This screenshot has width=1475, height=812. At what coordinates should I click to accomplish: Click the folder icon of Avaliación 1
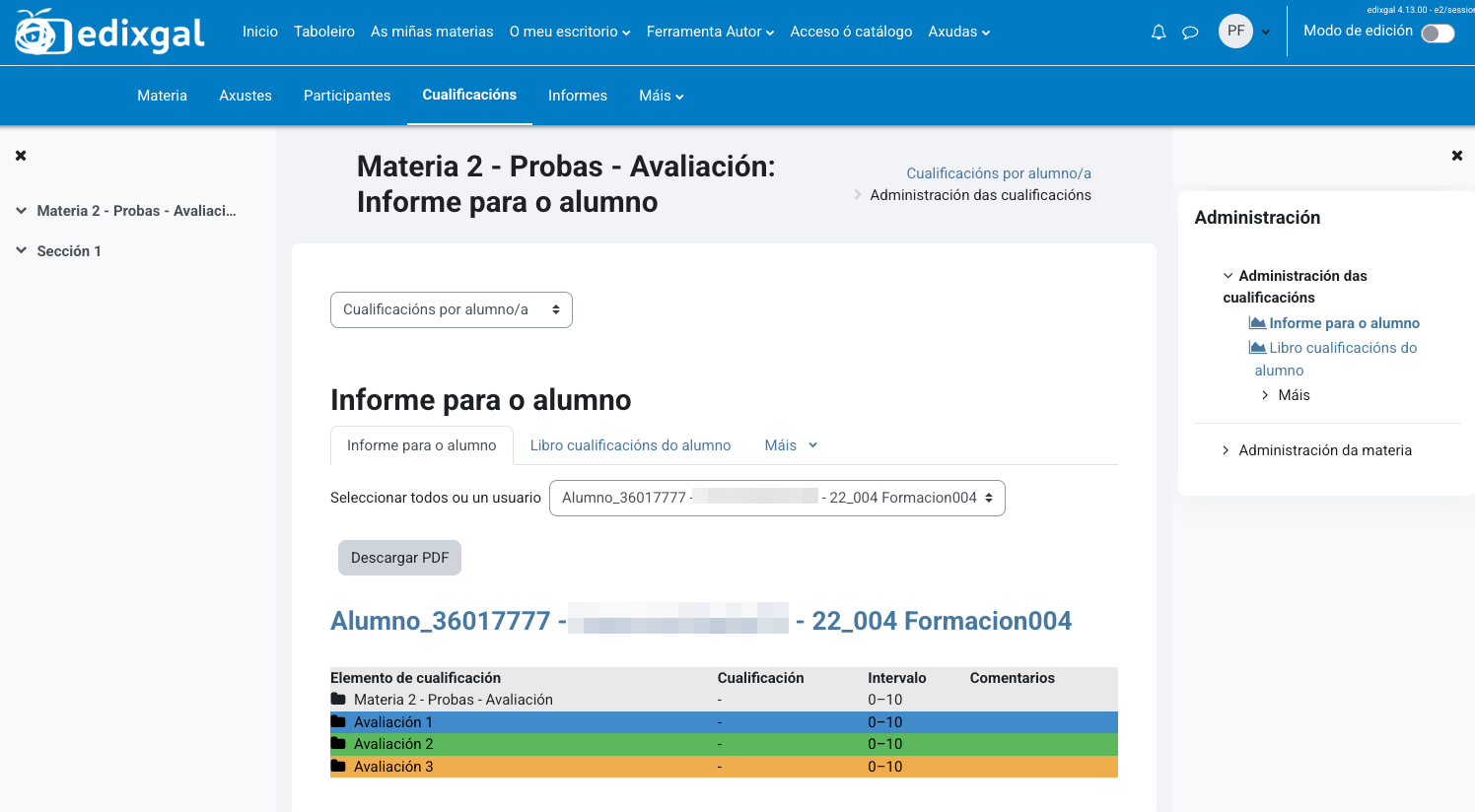[x=339, y=721]
